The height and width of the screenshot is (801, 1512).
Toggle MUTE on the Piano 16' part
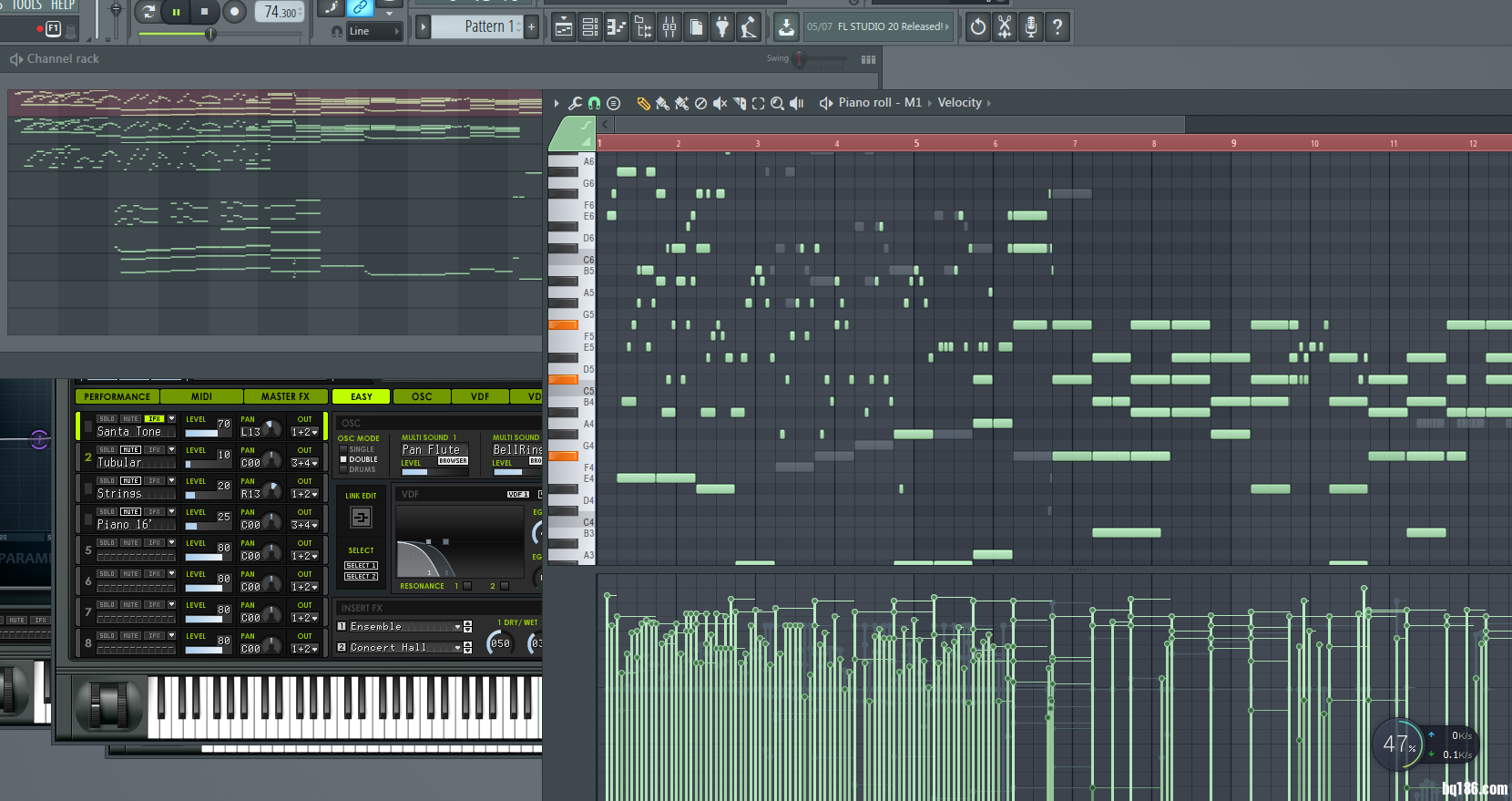pos(131,512)
